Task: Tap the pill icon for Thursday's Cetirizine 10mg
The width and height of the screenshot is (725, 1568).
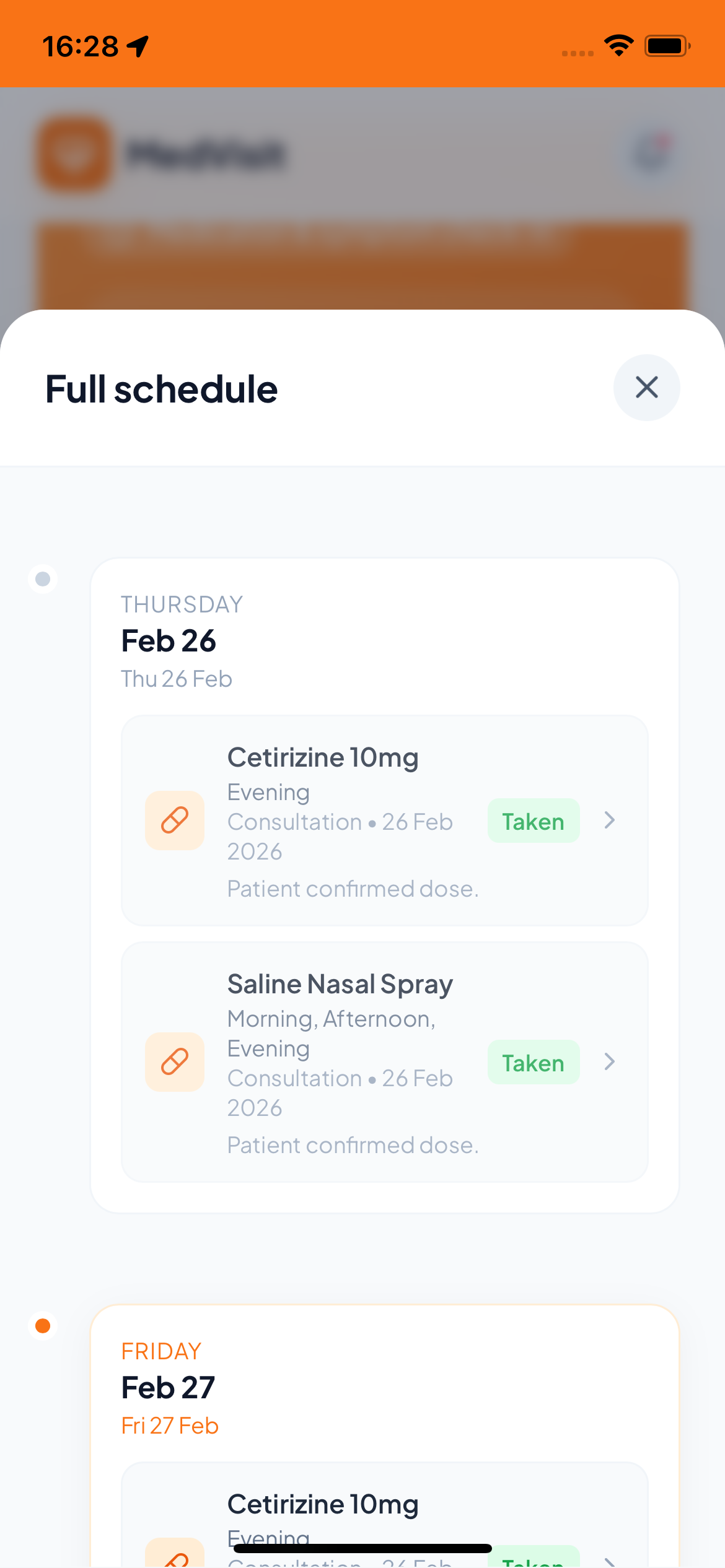Action: click(x=175, y=821)
